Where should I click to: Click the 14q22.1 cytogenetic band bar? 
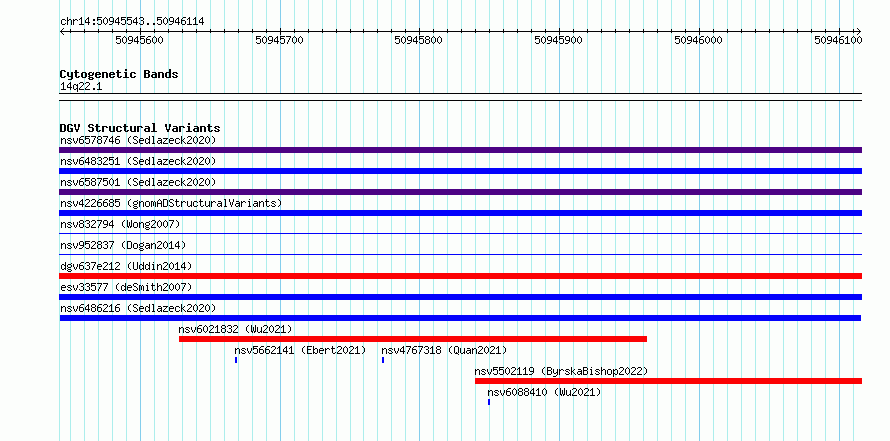pyautogui.click(x=460, y=97)
